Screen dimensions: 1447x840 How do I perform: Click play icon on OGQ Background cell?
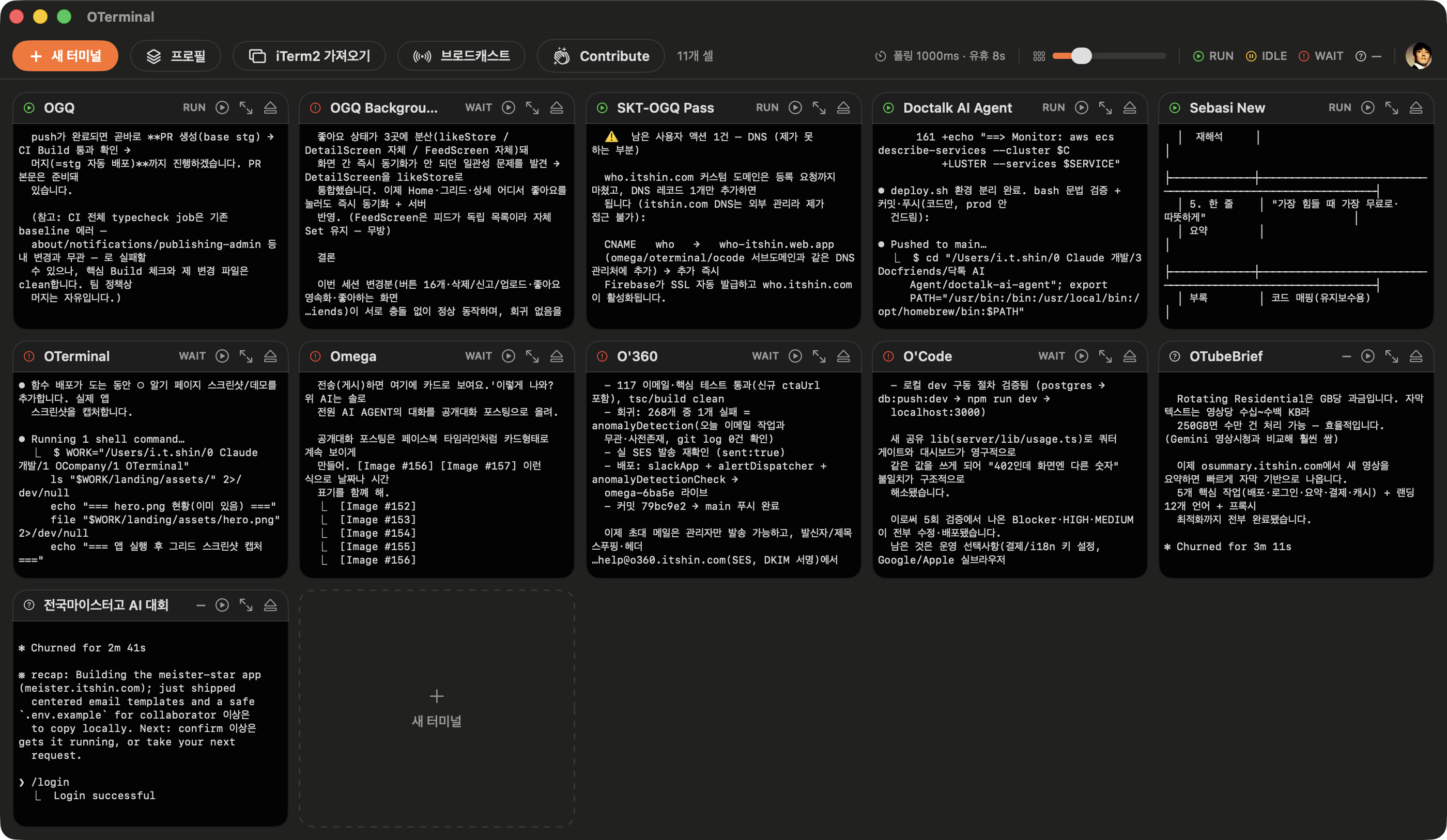pos(508,107)
